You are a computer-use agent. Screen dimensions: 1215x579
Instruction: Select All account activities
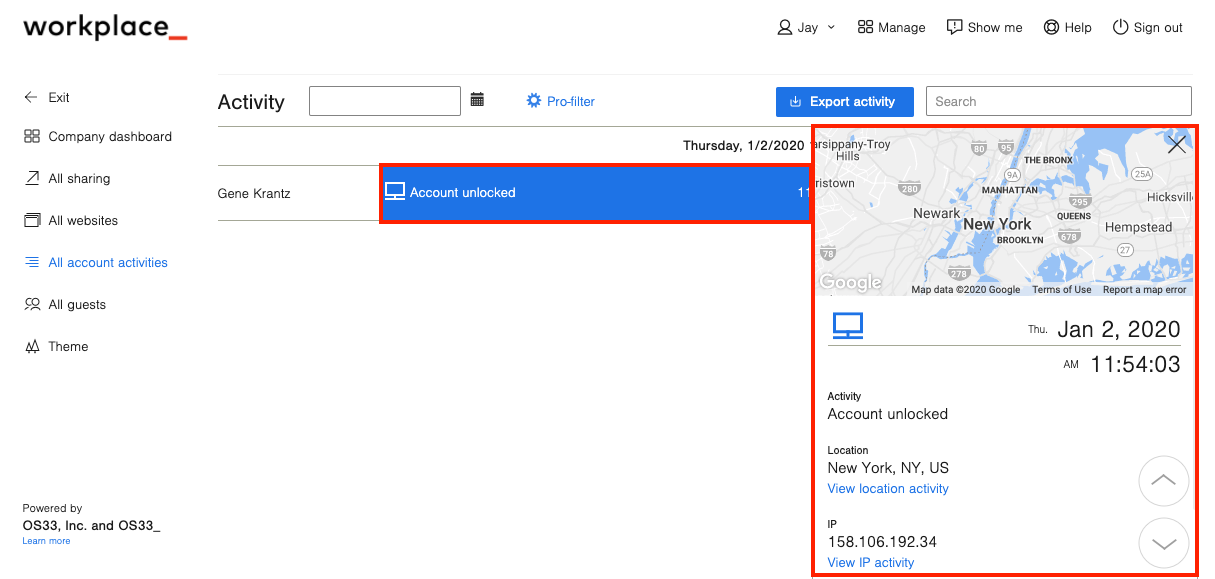click(108, 263)
